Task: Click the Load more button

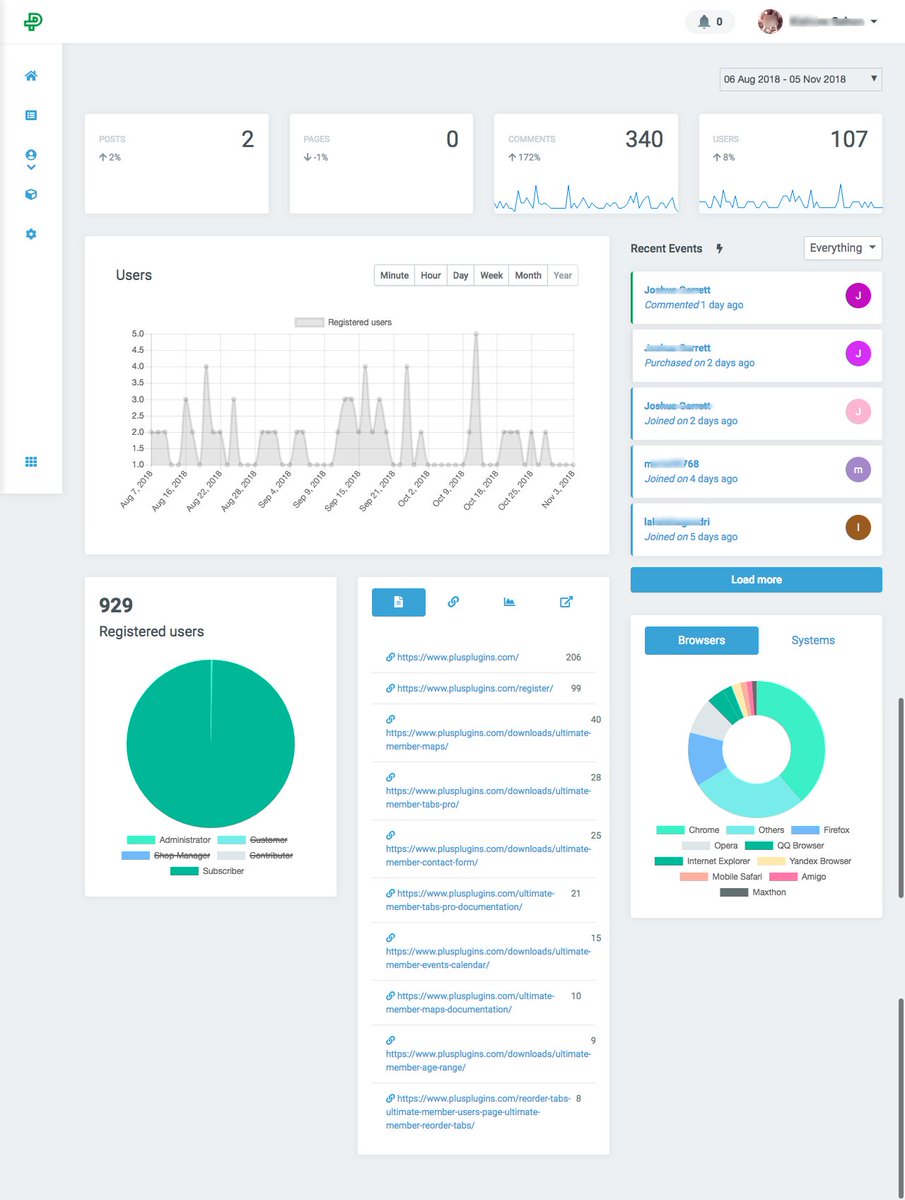Action: [x=755, y=579]
